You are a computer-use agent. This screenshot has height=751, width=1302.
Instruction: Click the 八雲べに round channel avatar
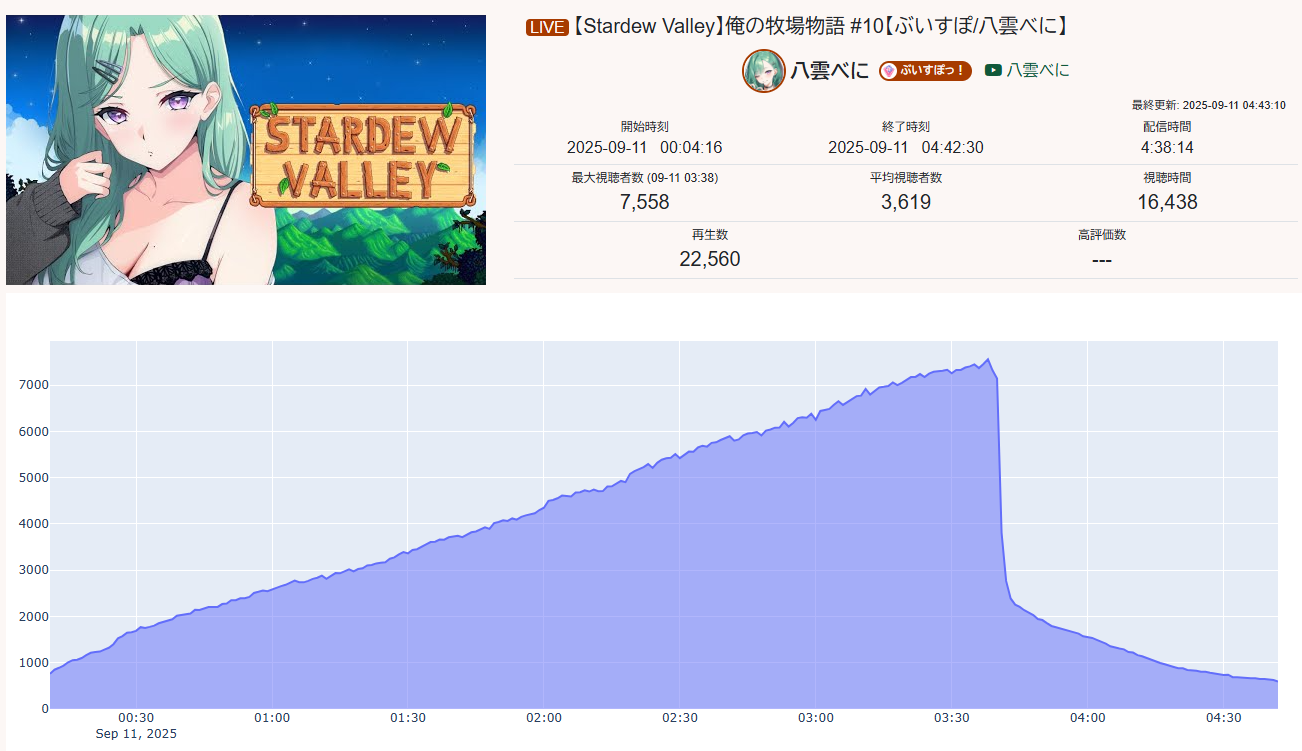[x=764, y=71]
